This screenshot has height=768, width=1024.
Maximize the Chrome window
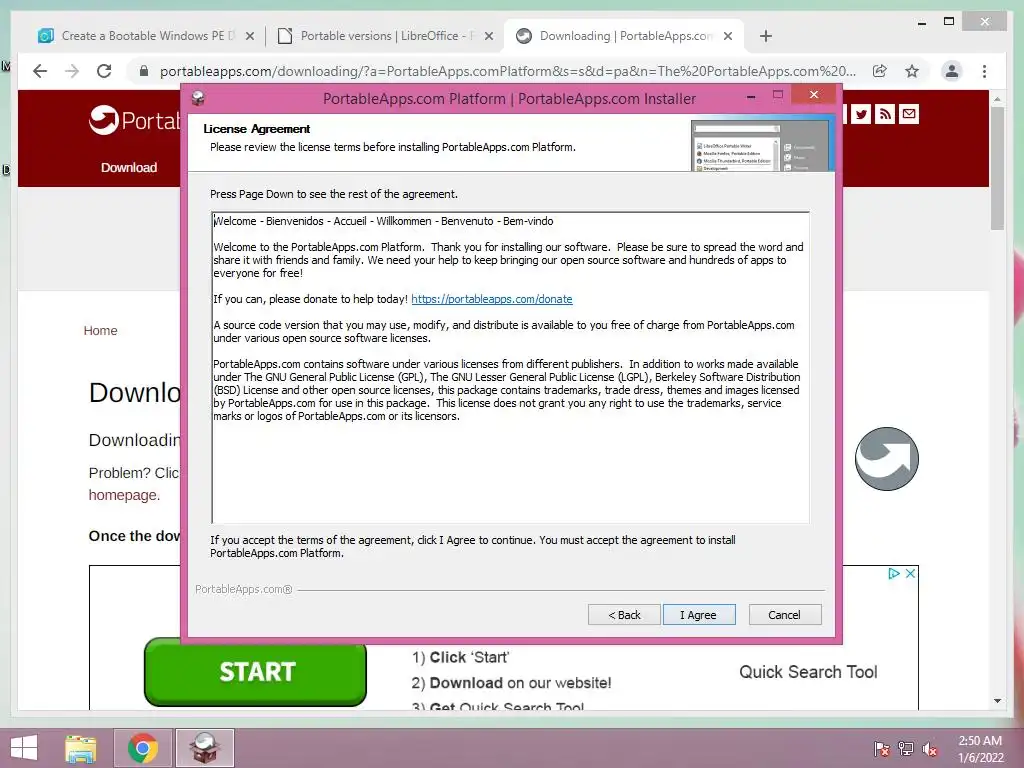coord(949,22)
